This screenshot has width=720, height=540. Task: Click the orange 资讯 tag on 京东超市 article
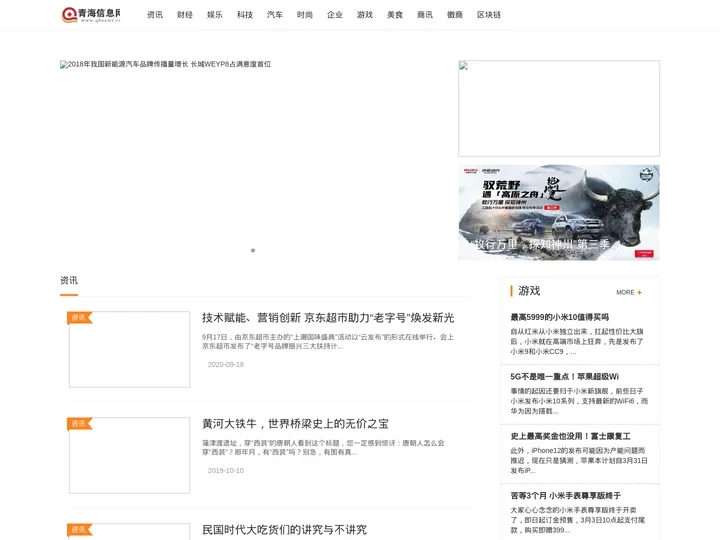79,317
